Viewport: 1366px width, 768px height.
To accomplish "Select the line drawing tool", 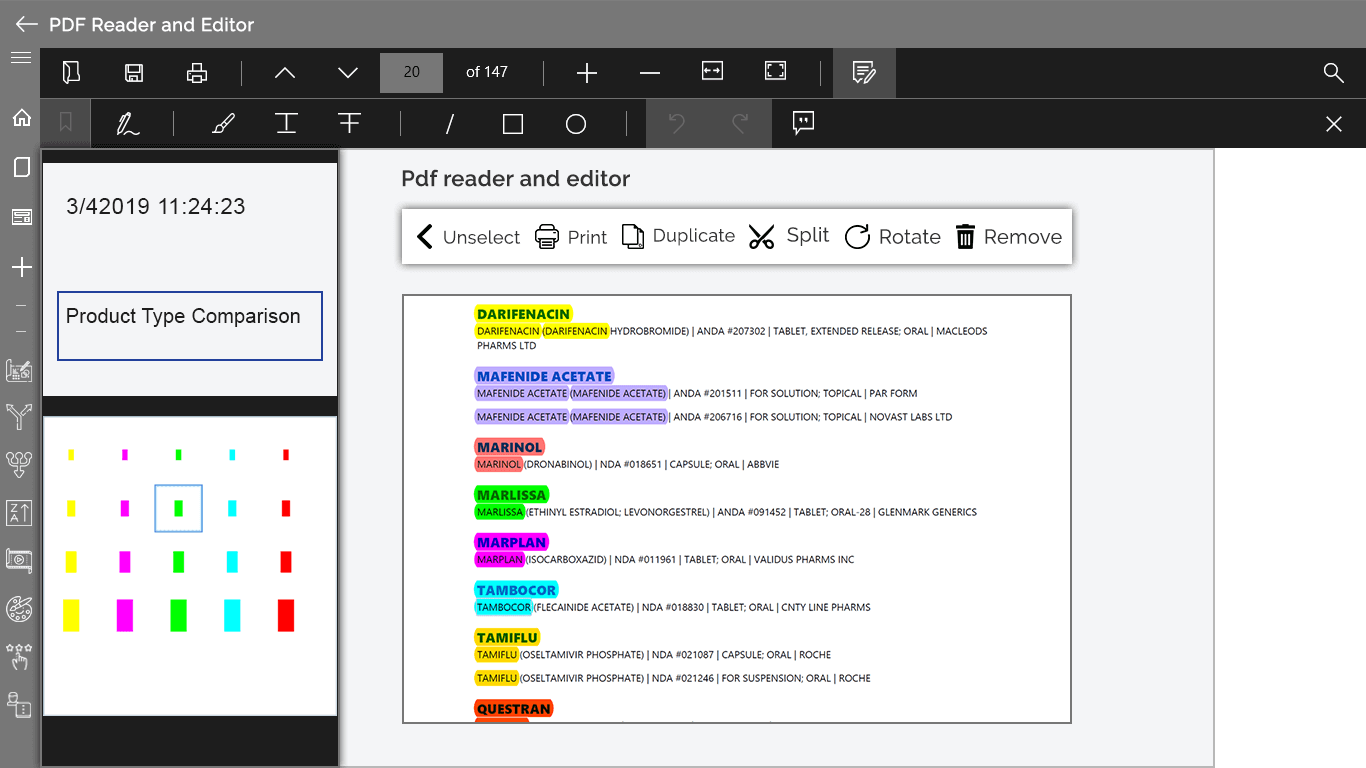I will point(450,124).
